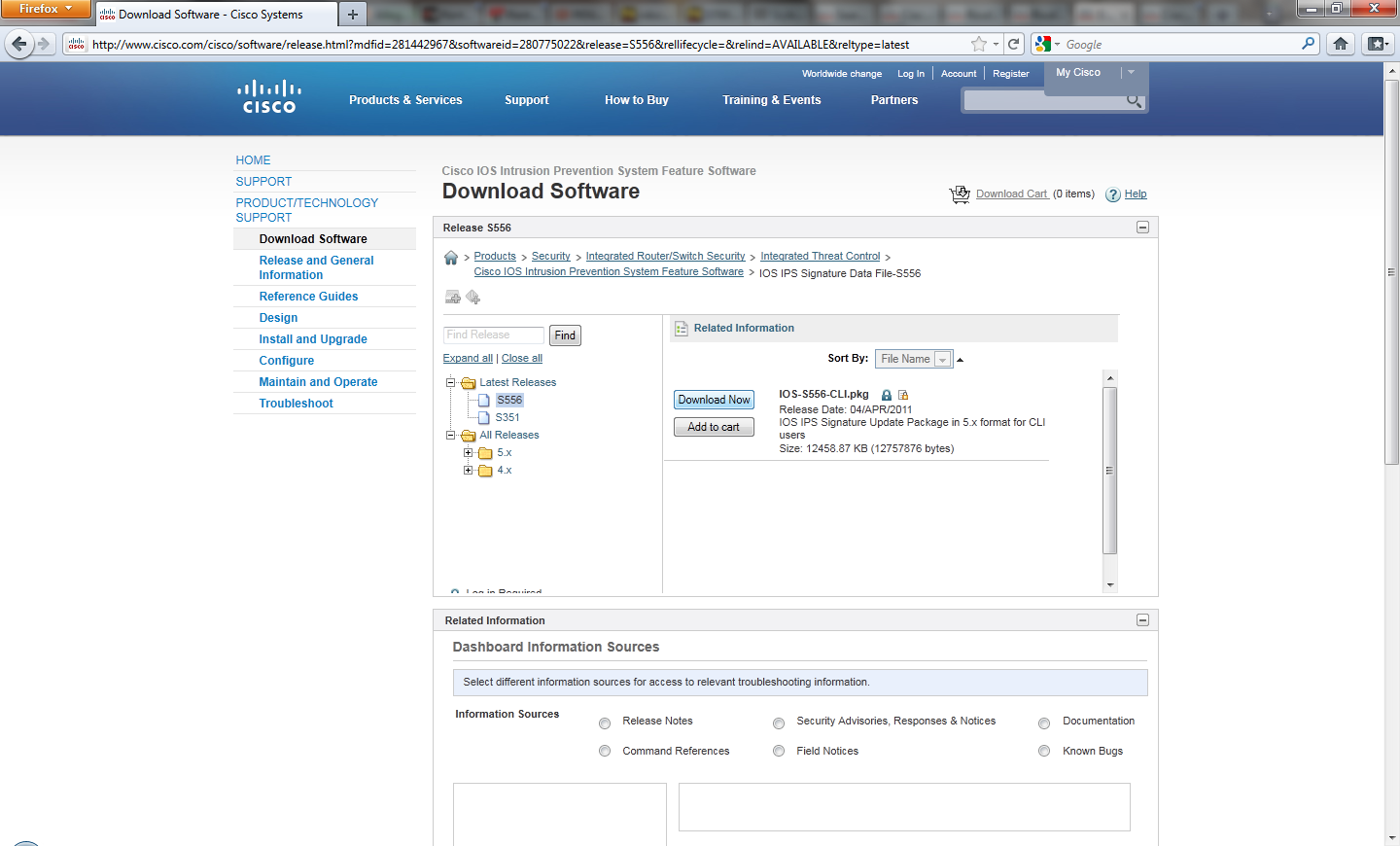Collapse the All Releases tree node

tap(451, 435)
